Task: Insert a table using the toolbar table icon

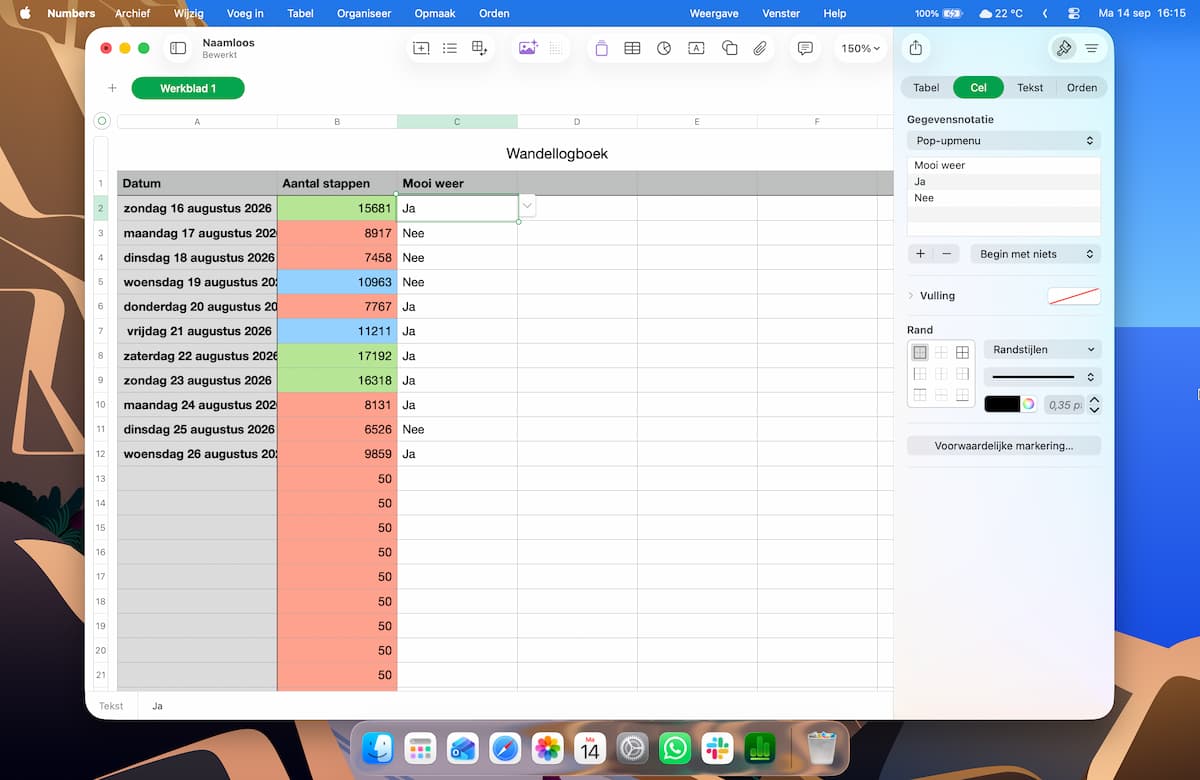Action: [x=632, y=48]
